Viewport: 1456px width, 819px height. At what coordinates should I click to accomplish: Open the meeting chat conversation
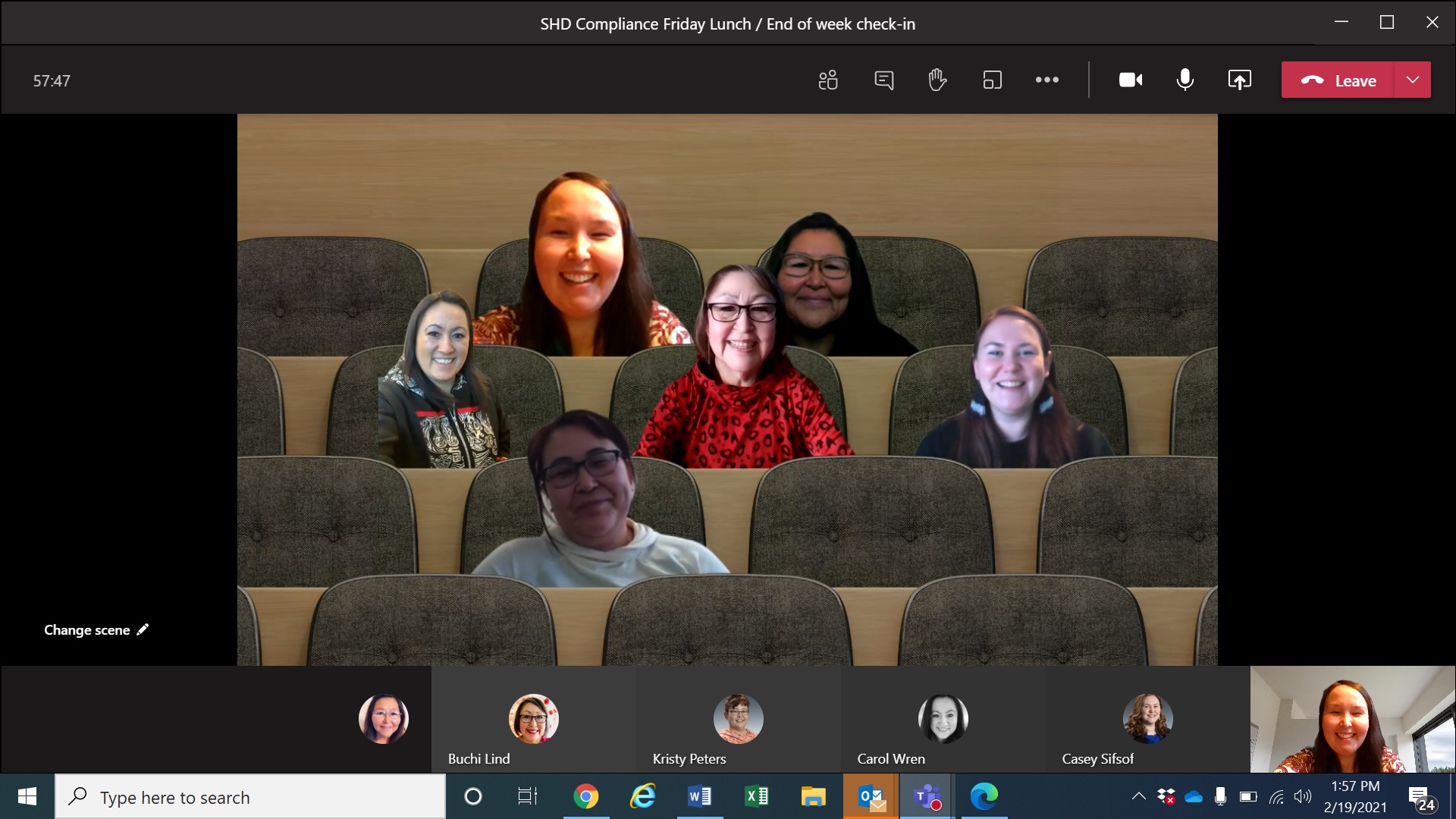(883, 80)
